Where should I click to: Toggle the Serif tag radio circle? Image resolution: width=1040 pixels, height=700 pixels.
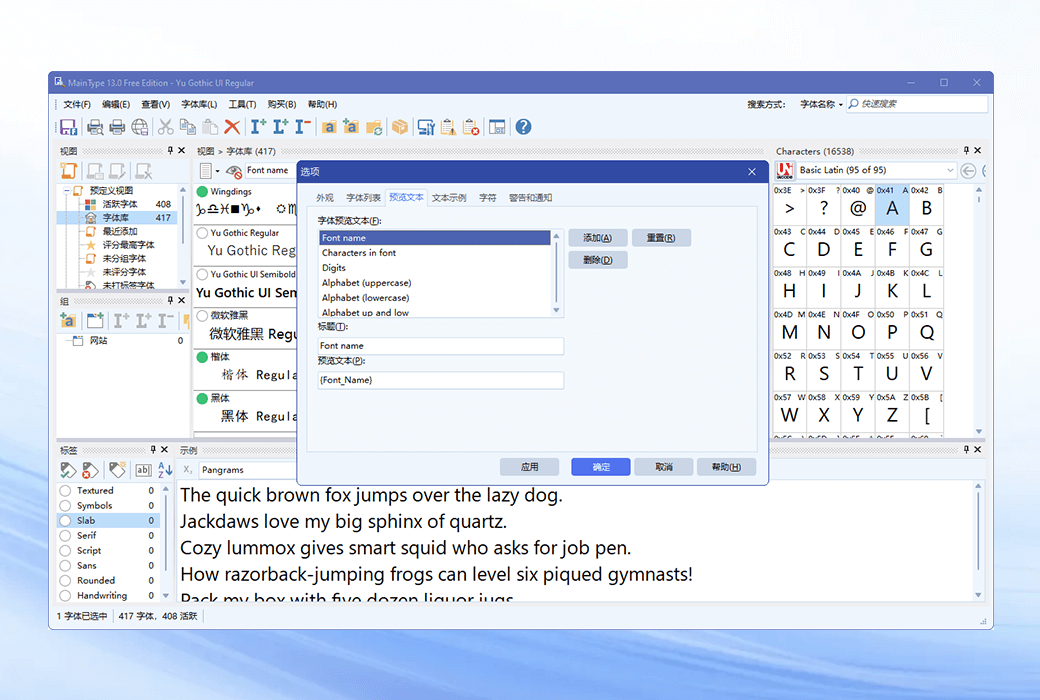tap(65, 535)
